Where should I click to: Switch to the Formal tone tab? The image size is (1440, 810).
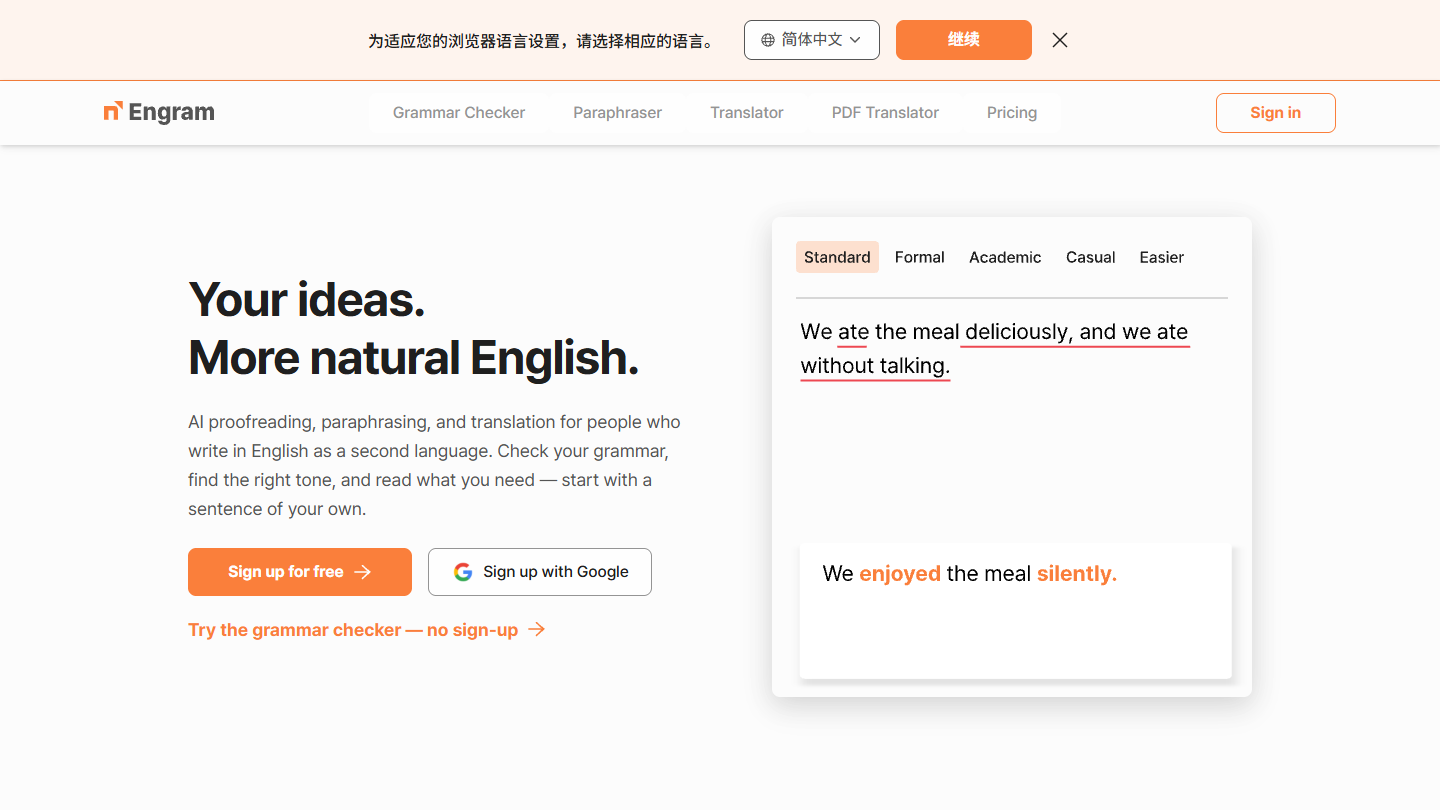[920, 257]
